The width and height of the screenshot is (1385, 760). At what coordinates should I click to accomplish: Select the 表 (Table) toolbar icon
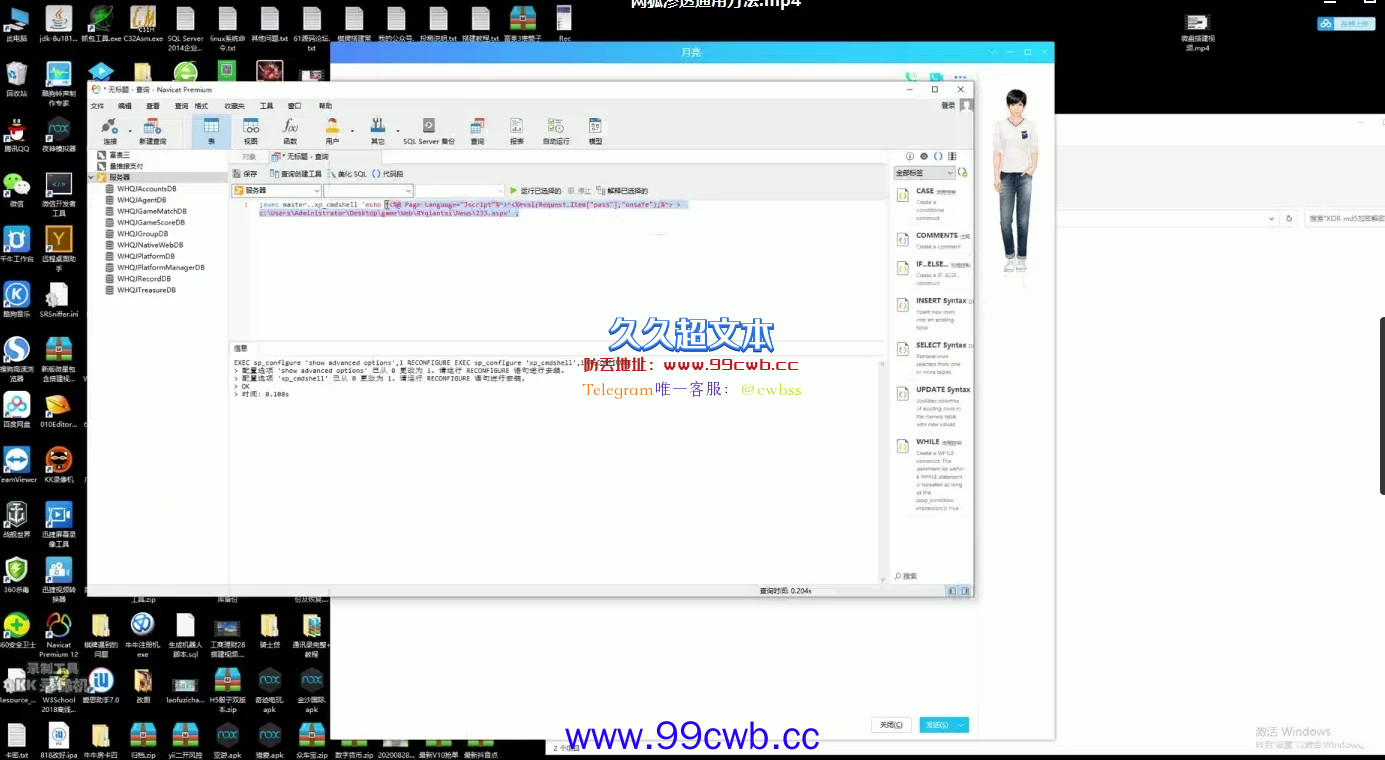click(x=211, y=131)
